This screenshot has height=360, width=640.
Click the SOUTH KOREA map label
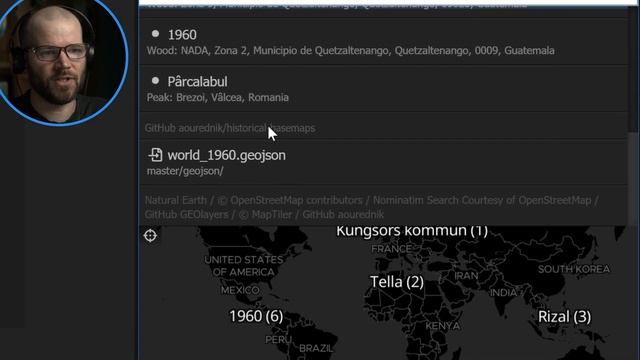[574, 269]
